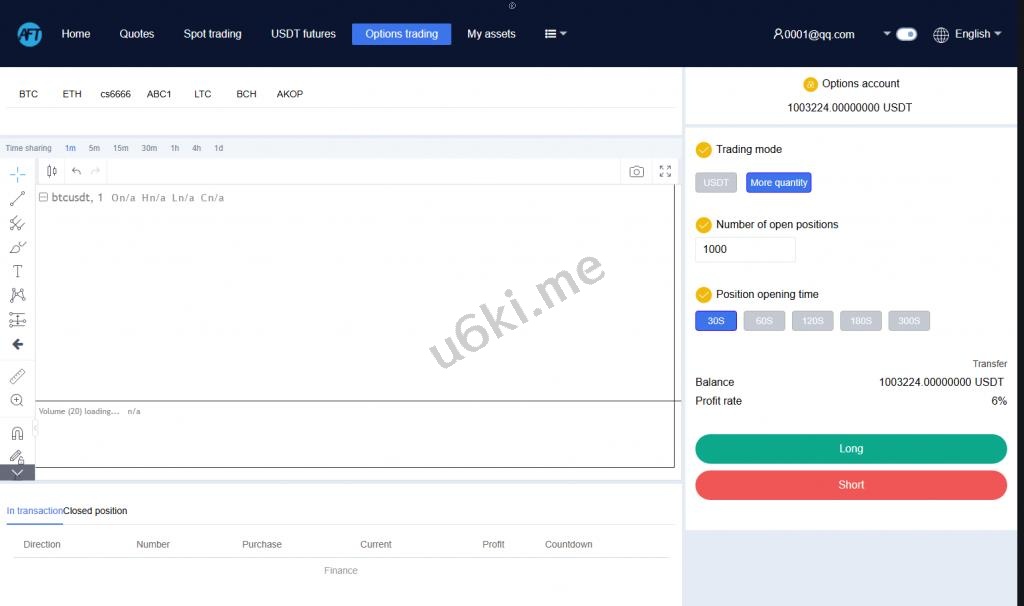Select the 60S position opening time

[764, 321]
